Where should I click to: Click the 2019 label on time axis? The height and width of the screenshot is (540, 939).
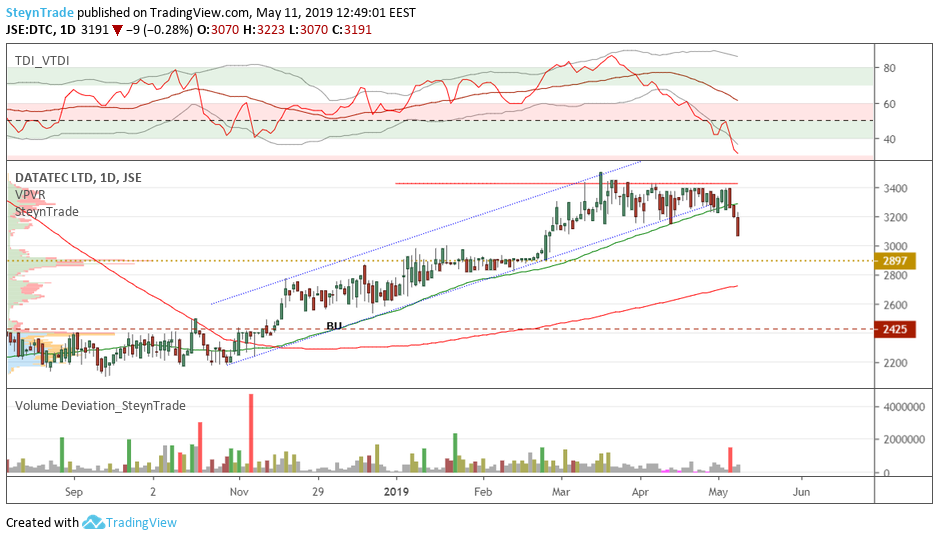point(396,492)
